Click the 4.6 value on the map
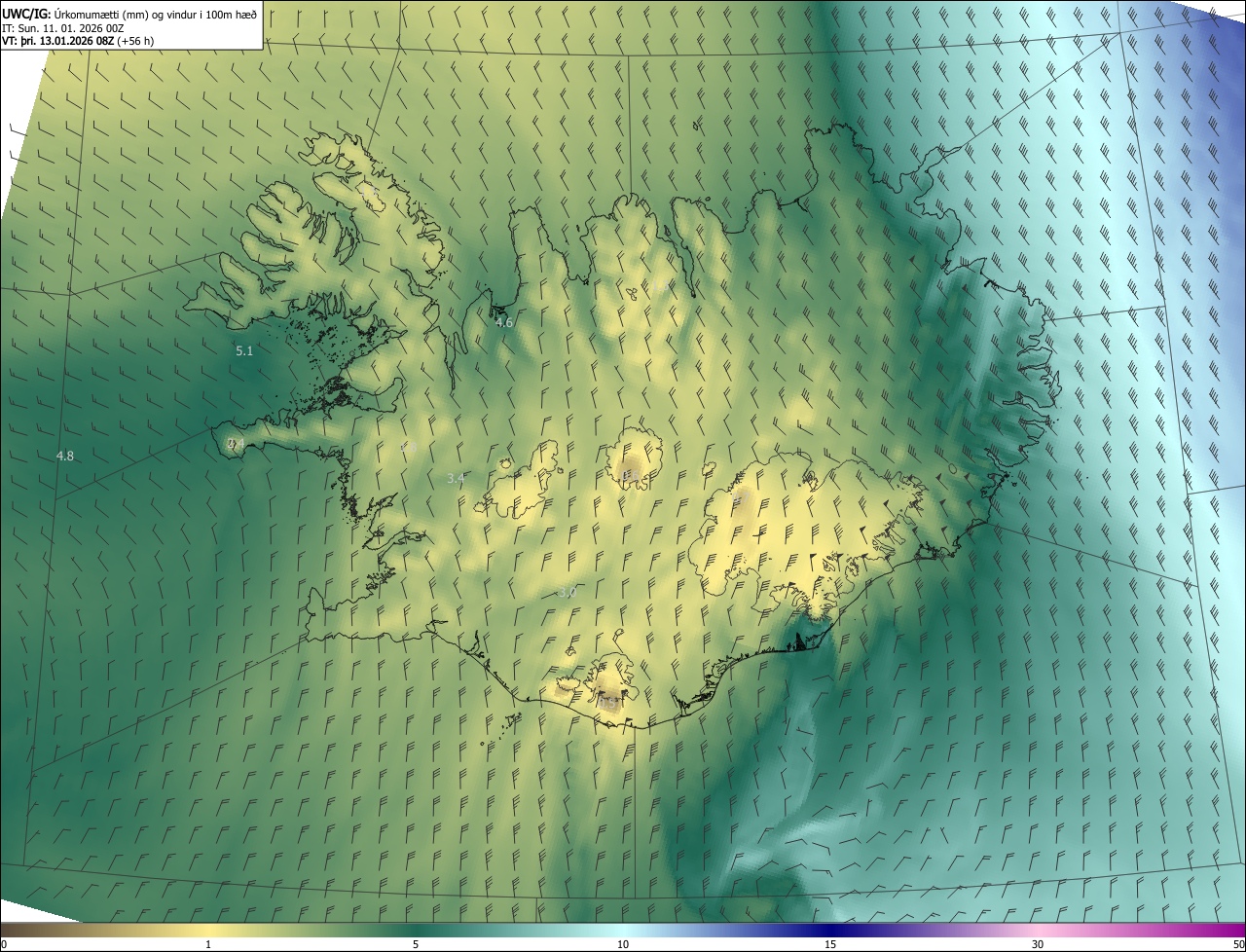1246x952 pixels. 504,322
